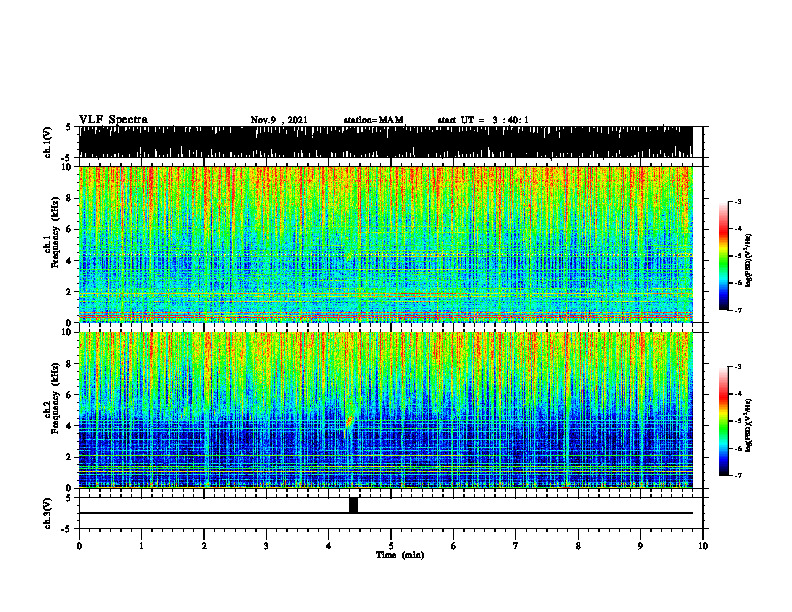Click time axis tick label '1'
The height and width of the screenshot is (612, 792).
(141, 546)
